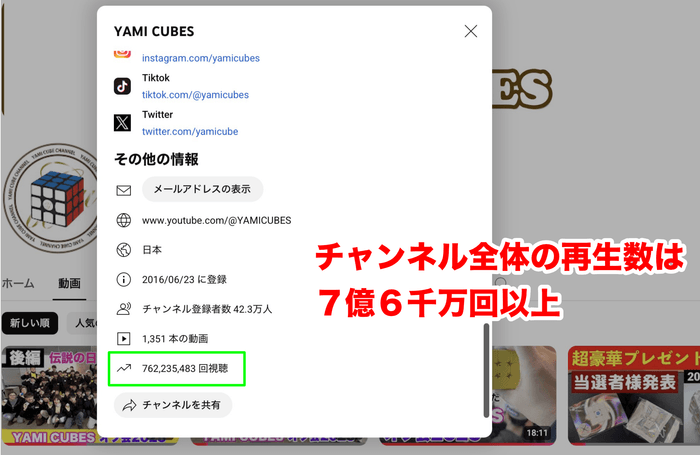This screenshot has height=455, width=700.
Task: Open the instagram.com/yamicubes link
Action: (x=201, y=59)
